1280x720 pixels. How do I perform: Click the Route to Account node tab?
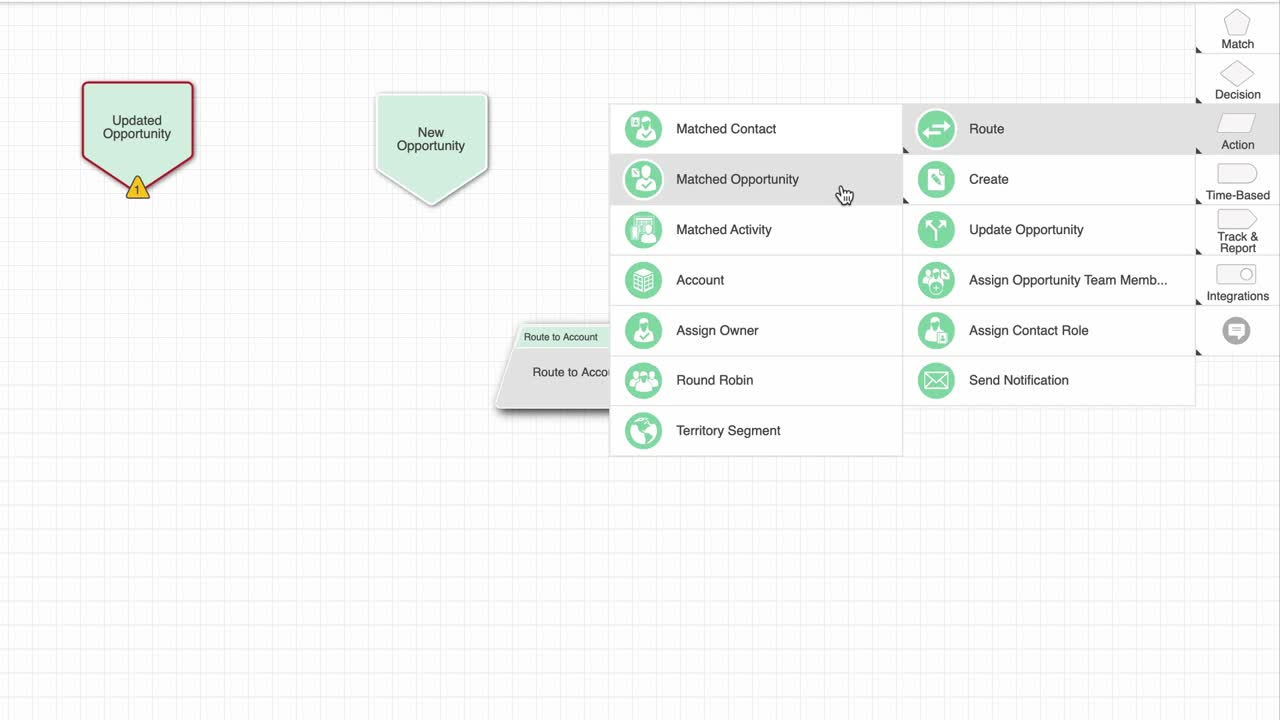coord(561,337)
